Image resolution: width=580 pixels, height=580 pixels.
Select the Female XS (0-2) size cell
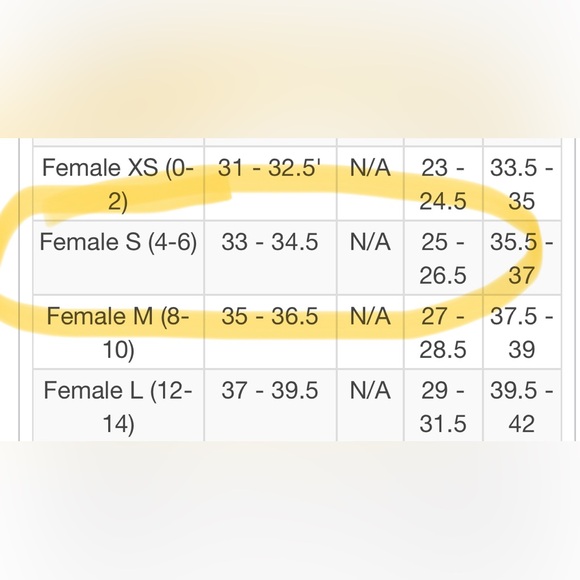[x=118, y=184]
